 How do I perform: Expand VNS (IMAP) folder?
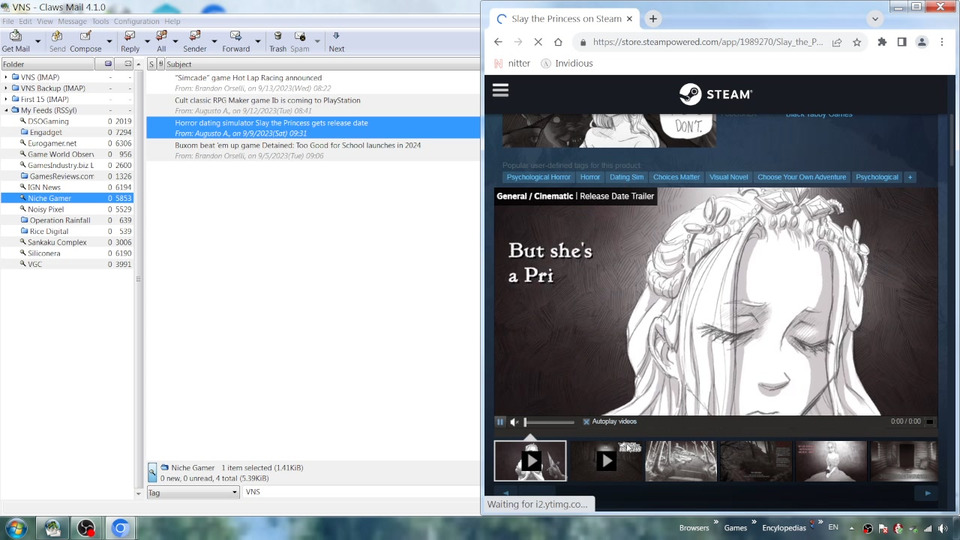click(x=6, y=77)
